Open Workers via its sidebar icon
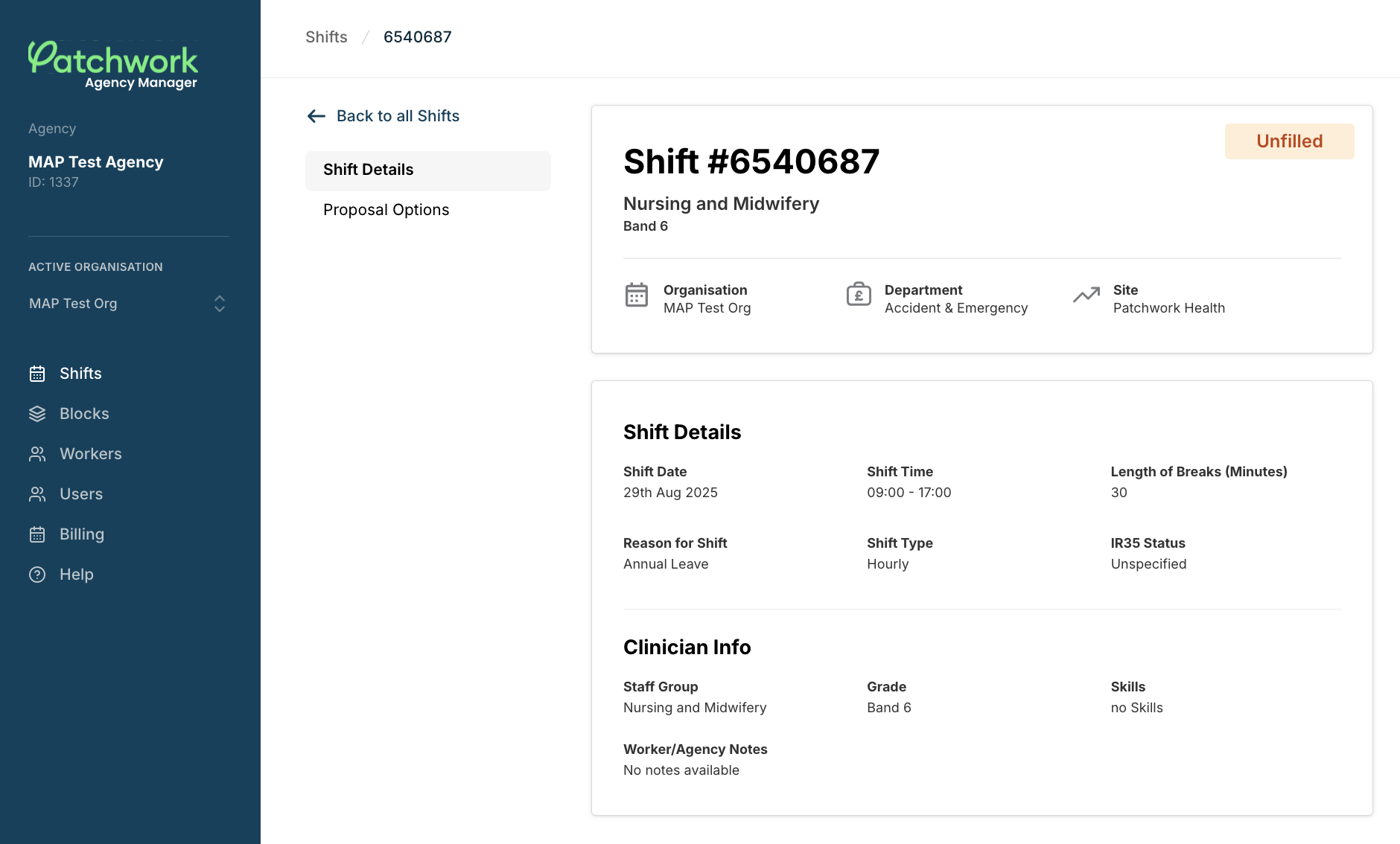Viewport: 1400px width, 844px height. (38, 454)
